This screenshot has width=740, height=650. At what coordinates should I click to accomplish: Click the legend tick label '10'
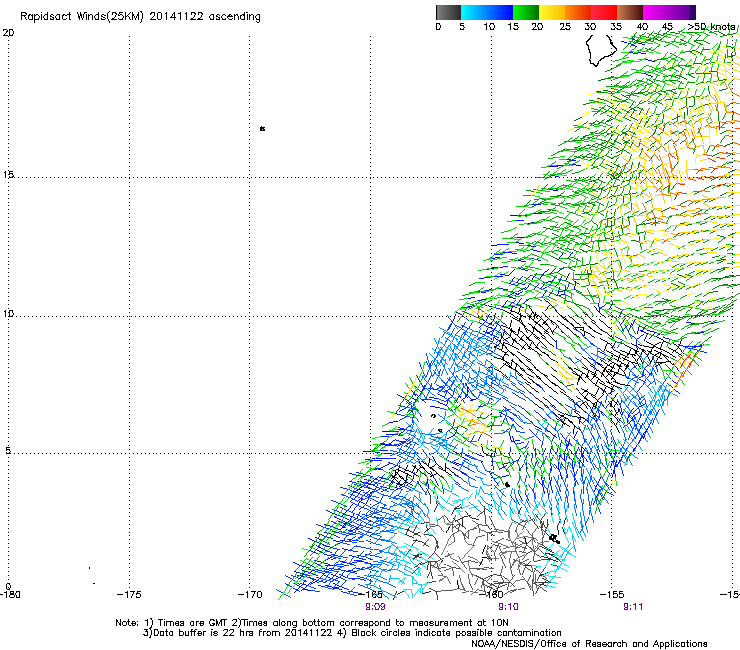click(489, 27)
